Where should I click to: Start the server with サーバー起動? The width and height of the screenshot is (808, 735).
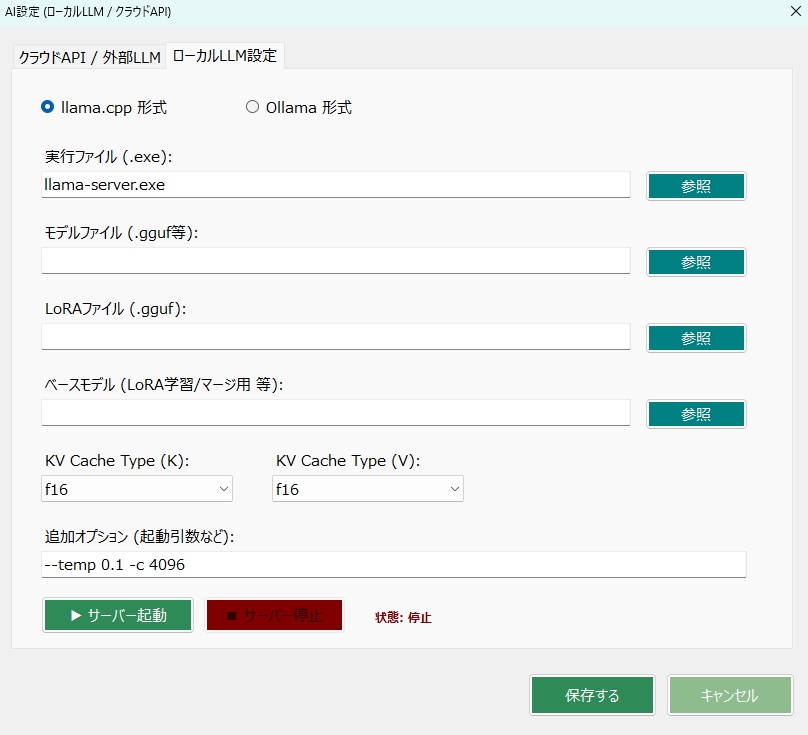point(118,615)
